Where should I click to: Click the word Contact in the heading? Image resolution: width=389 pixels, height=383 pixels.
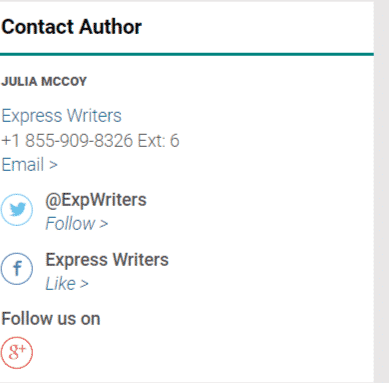point(38,27)
